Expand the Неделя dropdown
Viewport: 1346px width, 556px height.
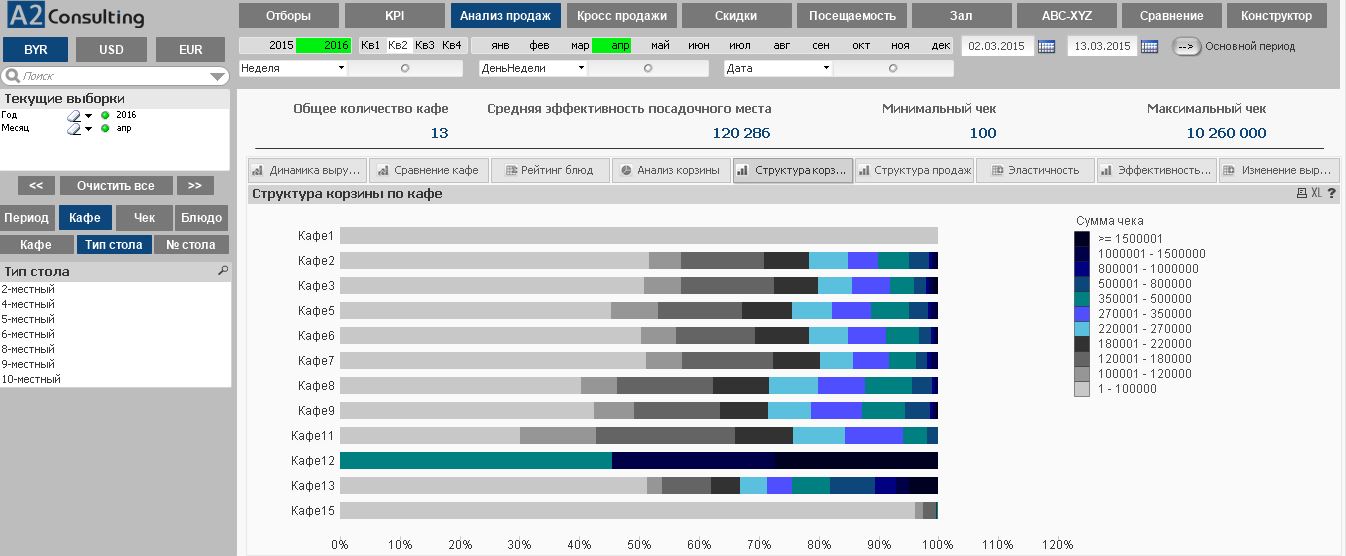pyautogui.click(x=341, y=68)
